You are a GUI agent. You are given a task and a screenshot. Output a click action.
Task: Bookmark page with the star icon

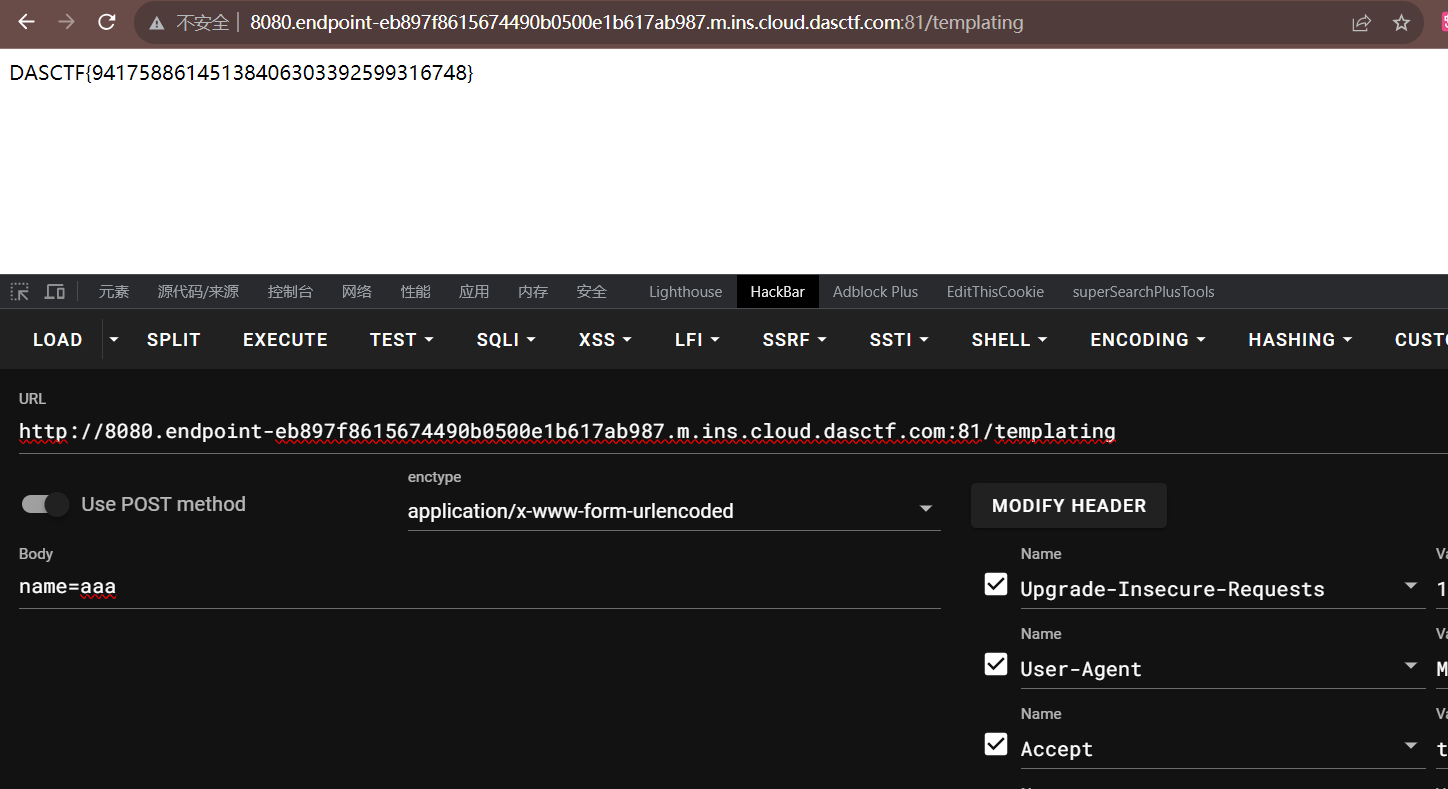coord(1401,23)
